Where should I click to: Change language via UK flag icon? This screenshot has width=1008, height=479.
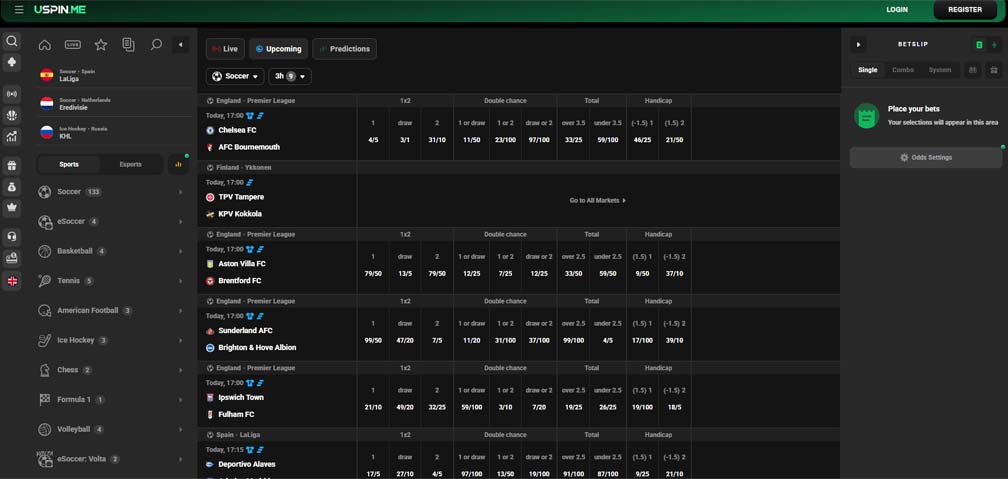pyautogui.click(x=12, y=281)
